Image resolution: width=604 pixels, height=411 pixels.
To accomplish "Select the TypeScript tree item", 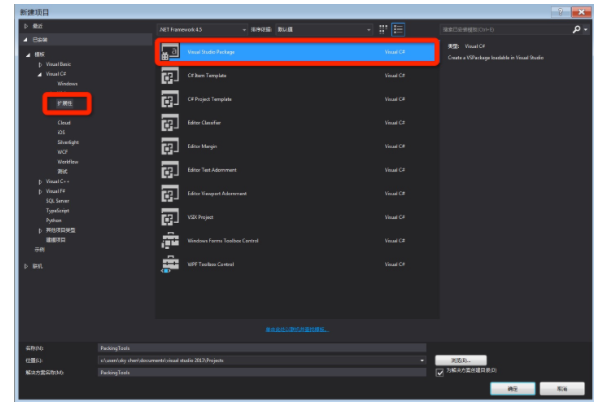I will coord(57,211).
